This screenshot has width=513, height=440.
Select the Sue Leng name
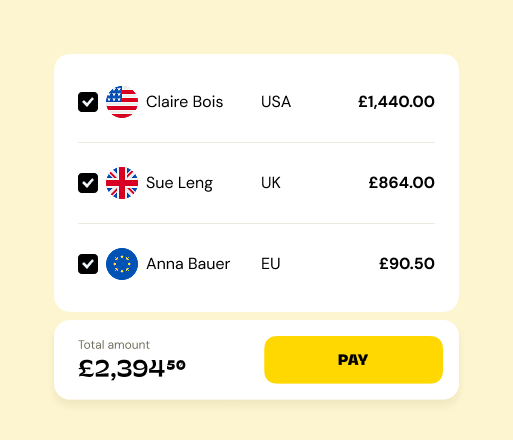point(179,183)
